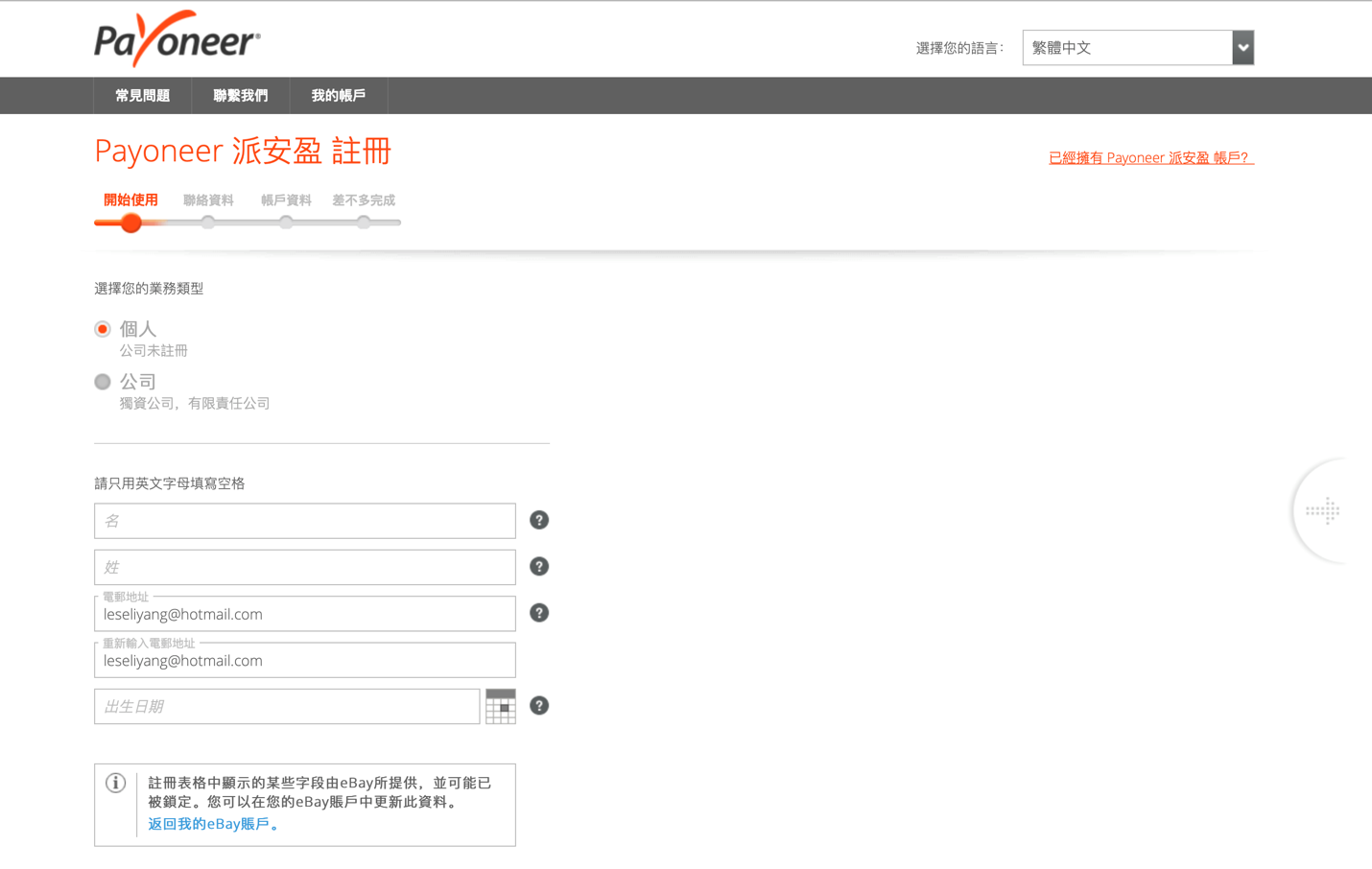Go to the 帳戶資料 step tab
Image resolution: width=1372 pixels, height=869 pixels.
[x=286, y=200]
